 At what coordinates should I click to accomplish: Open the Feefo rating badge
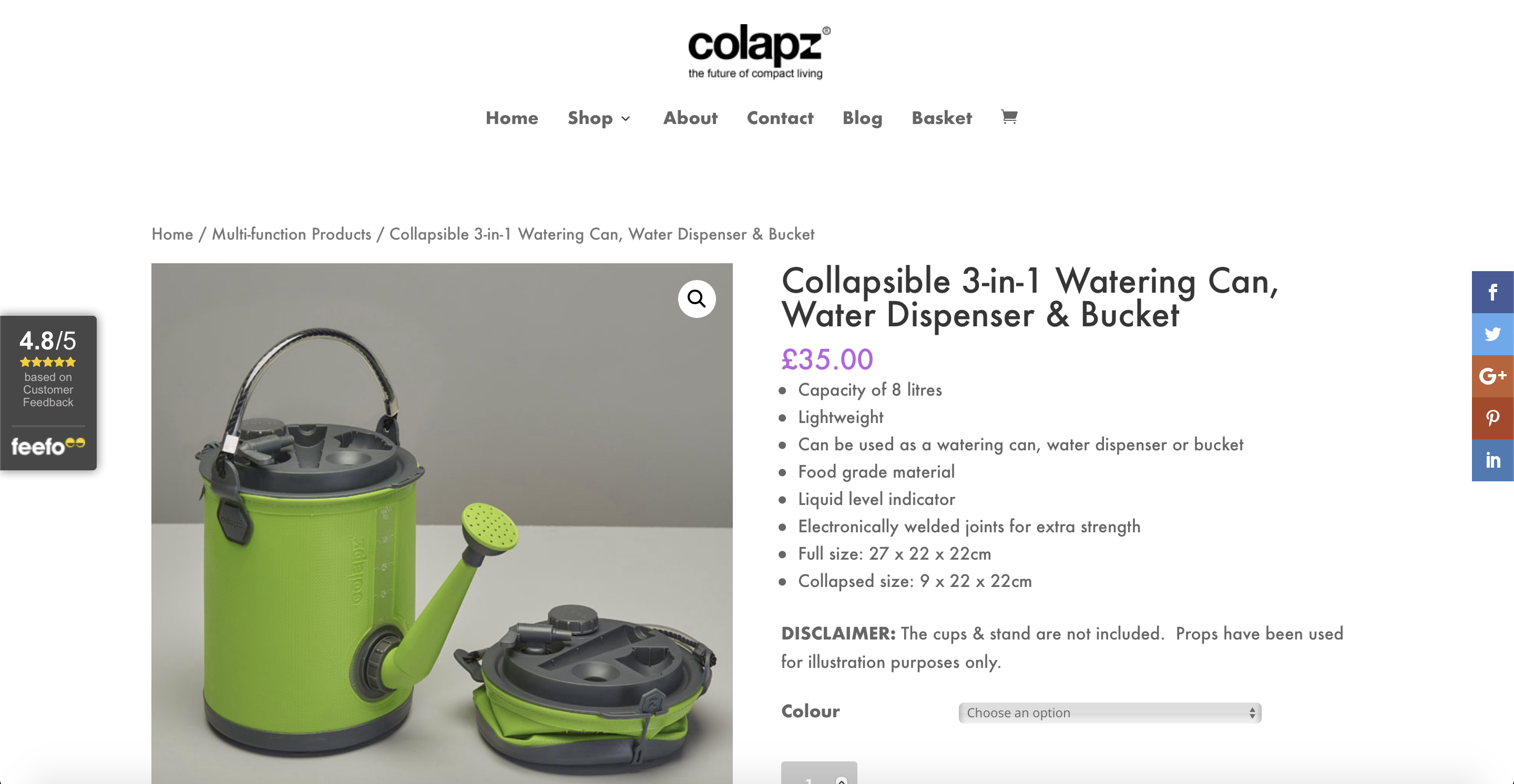pyautogui.click(x=48, y=393)
